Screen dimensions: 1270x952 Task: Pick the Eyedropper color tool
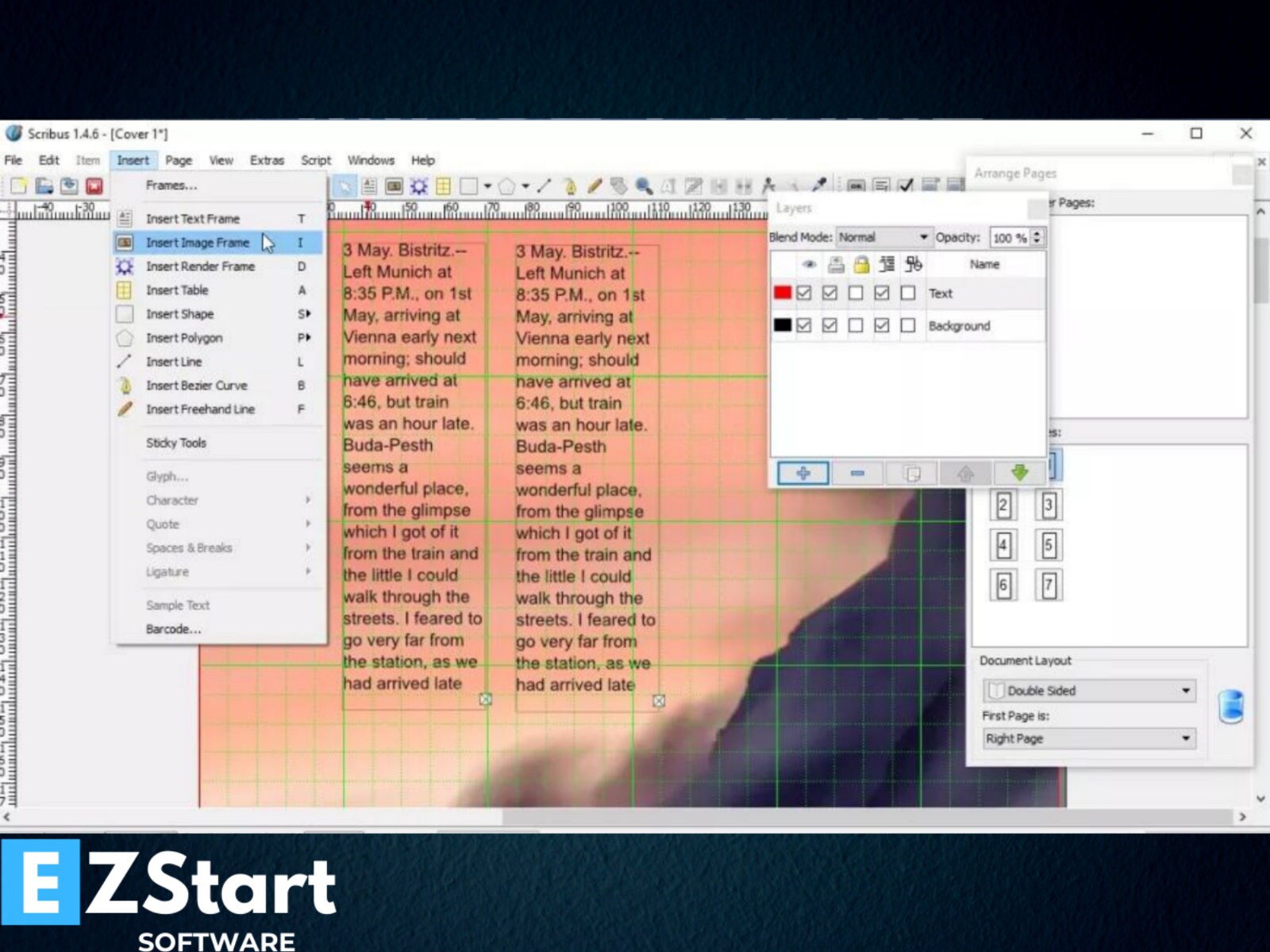pyautogui.click(x=819, y=186)
